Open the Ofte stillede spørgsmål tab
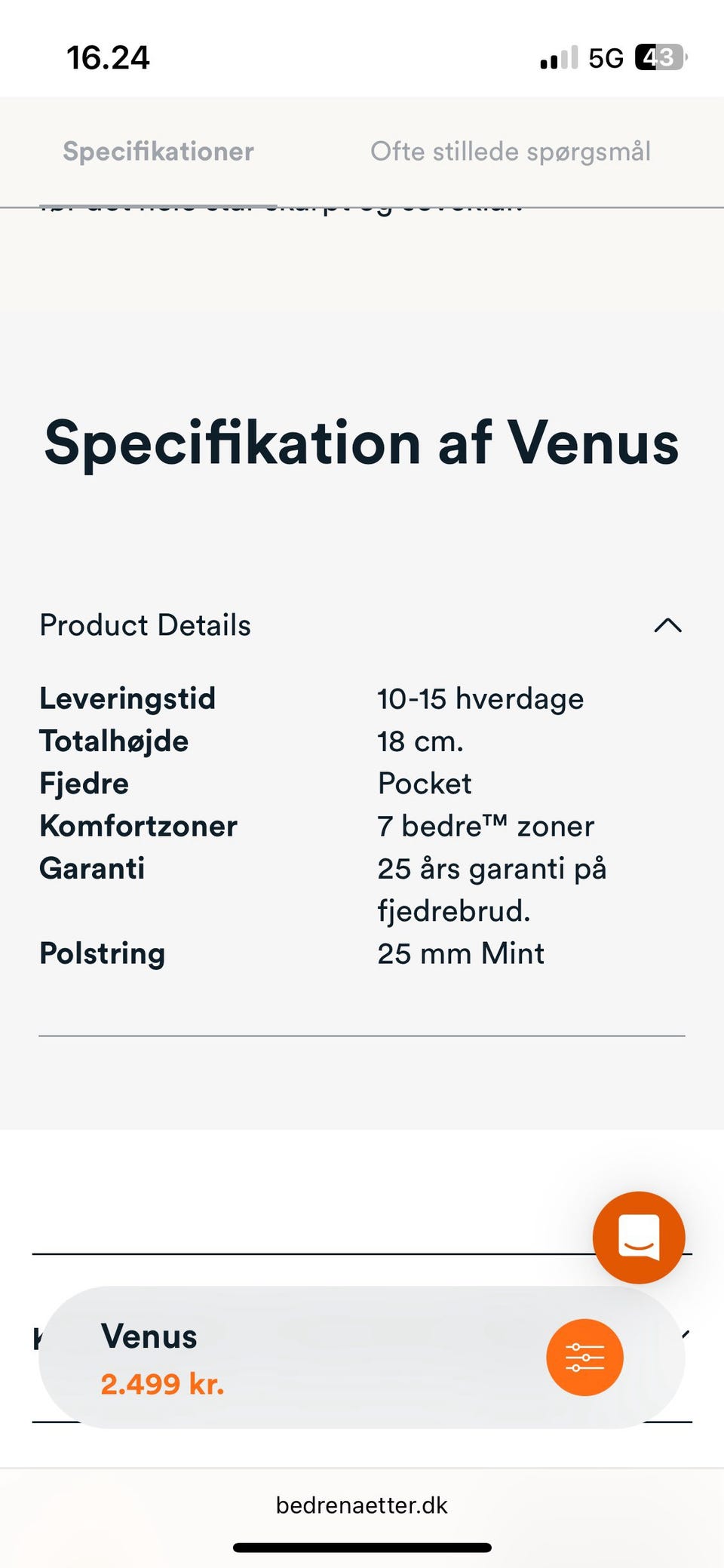The image size is (724, 1568). pos(511,152)
